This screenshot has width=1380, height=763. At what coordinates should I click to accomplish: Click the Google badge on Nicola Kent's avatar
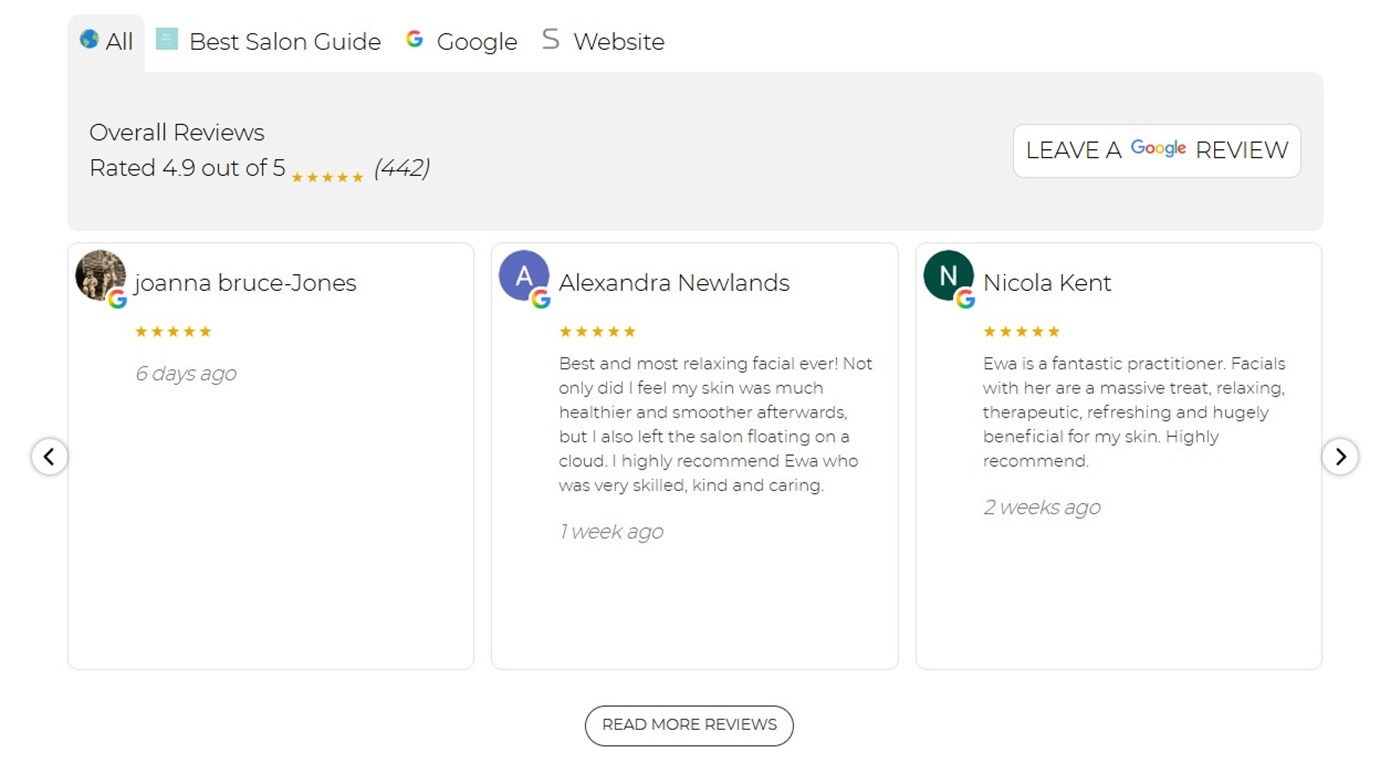[x=966, y=297]
